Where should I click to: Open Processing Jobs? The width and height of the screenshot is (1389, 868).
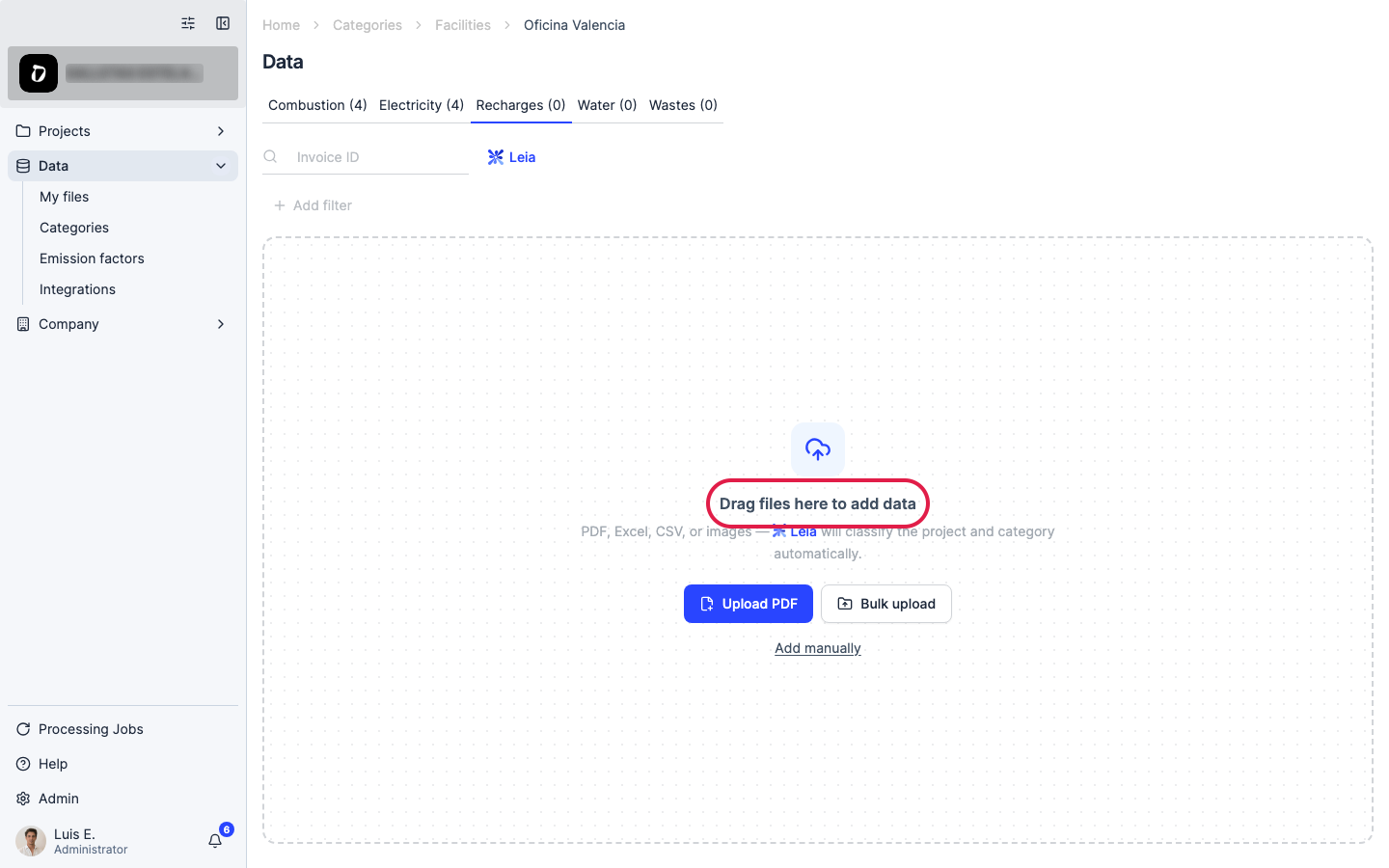[123, 729]
